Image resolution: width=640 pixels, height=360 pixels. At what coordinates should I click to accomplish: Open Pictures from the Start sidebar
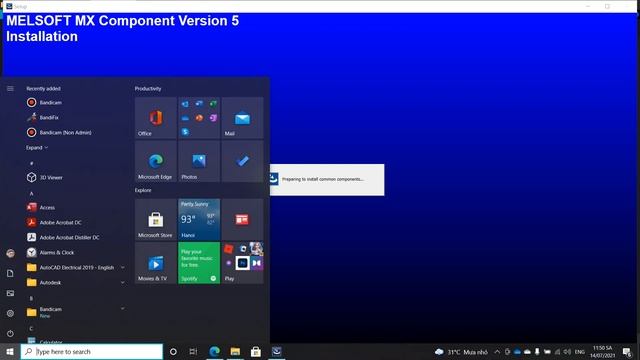coord(10,293)
